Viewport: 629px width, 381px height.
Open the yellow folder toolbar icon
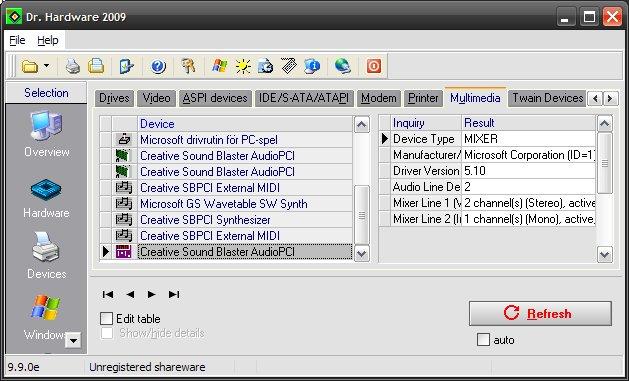pyautogui.click(x=30, y=66)
